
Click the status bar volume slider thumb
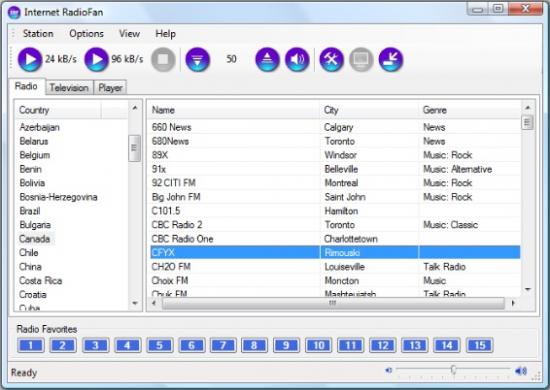tap(454, 370)
